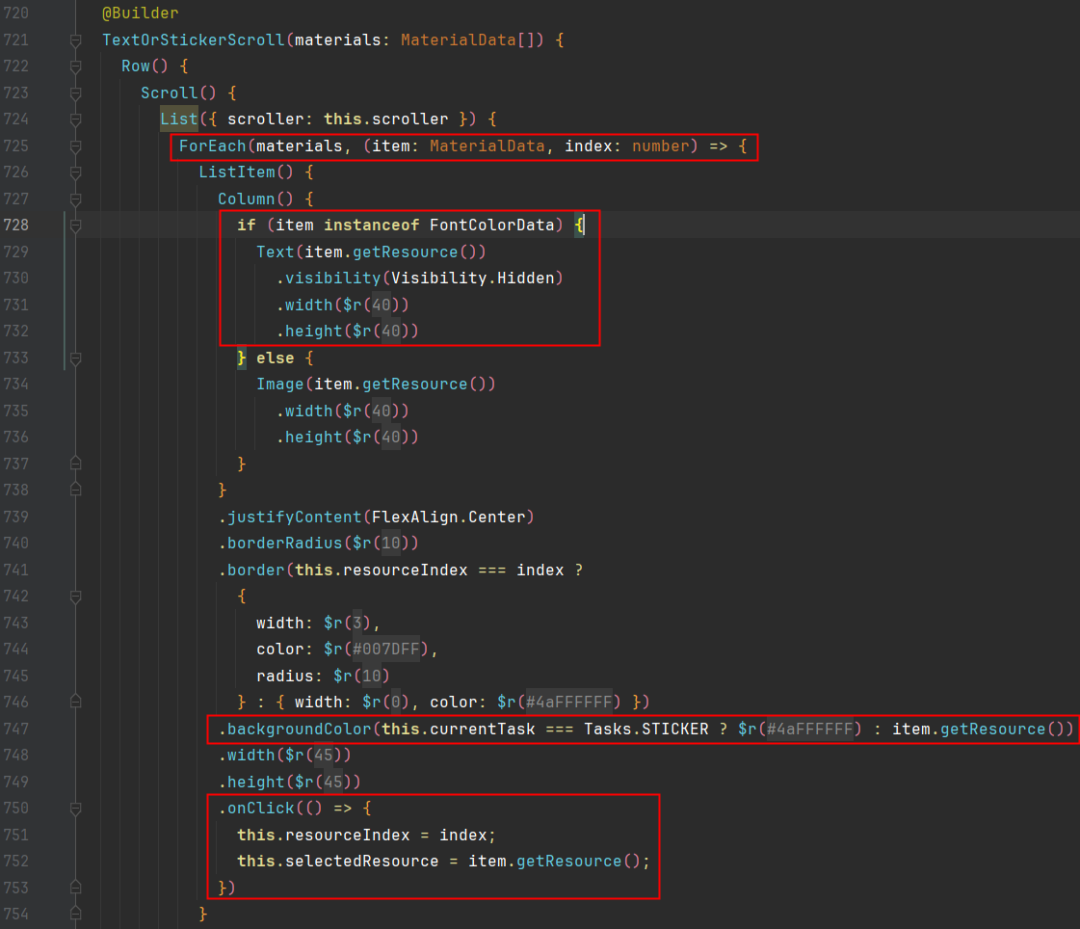The height and width of the screenshot is (929, 1080).
Task: Click fold end marker on line 738
Action: coord(76,490)
